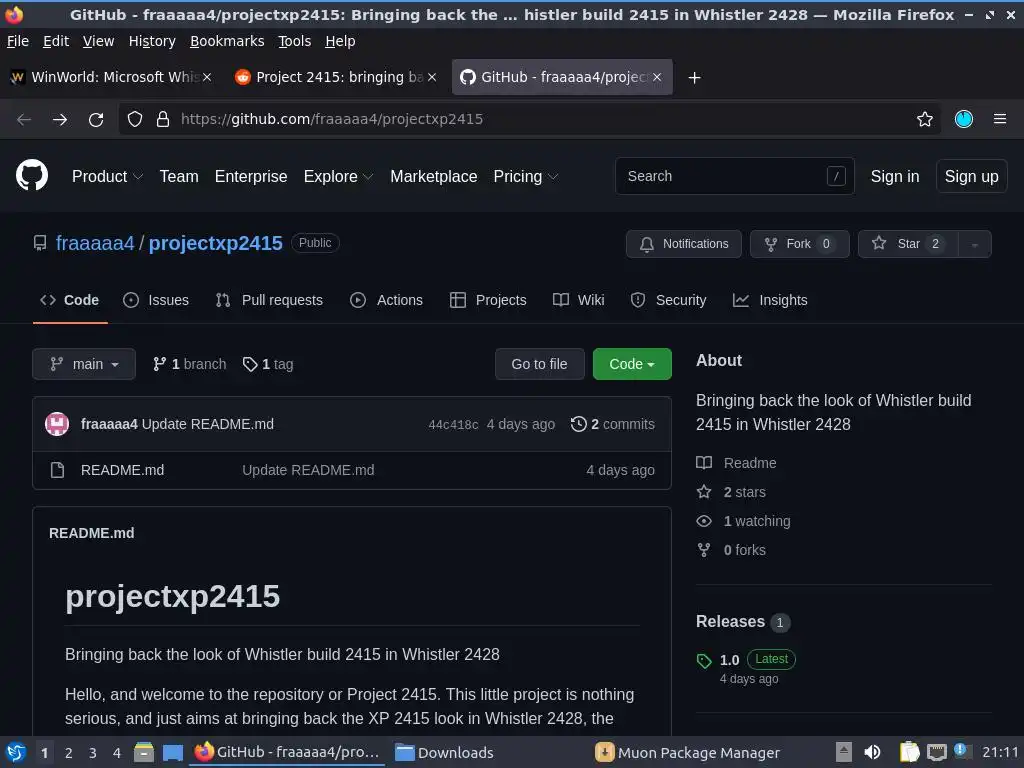Viewport: 1024px width, 768px height.
Task: Click the URL address bar
Action: [529, 119]
